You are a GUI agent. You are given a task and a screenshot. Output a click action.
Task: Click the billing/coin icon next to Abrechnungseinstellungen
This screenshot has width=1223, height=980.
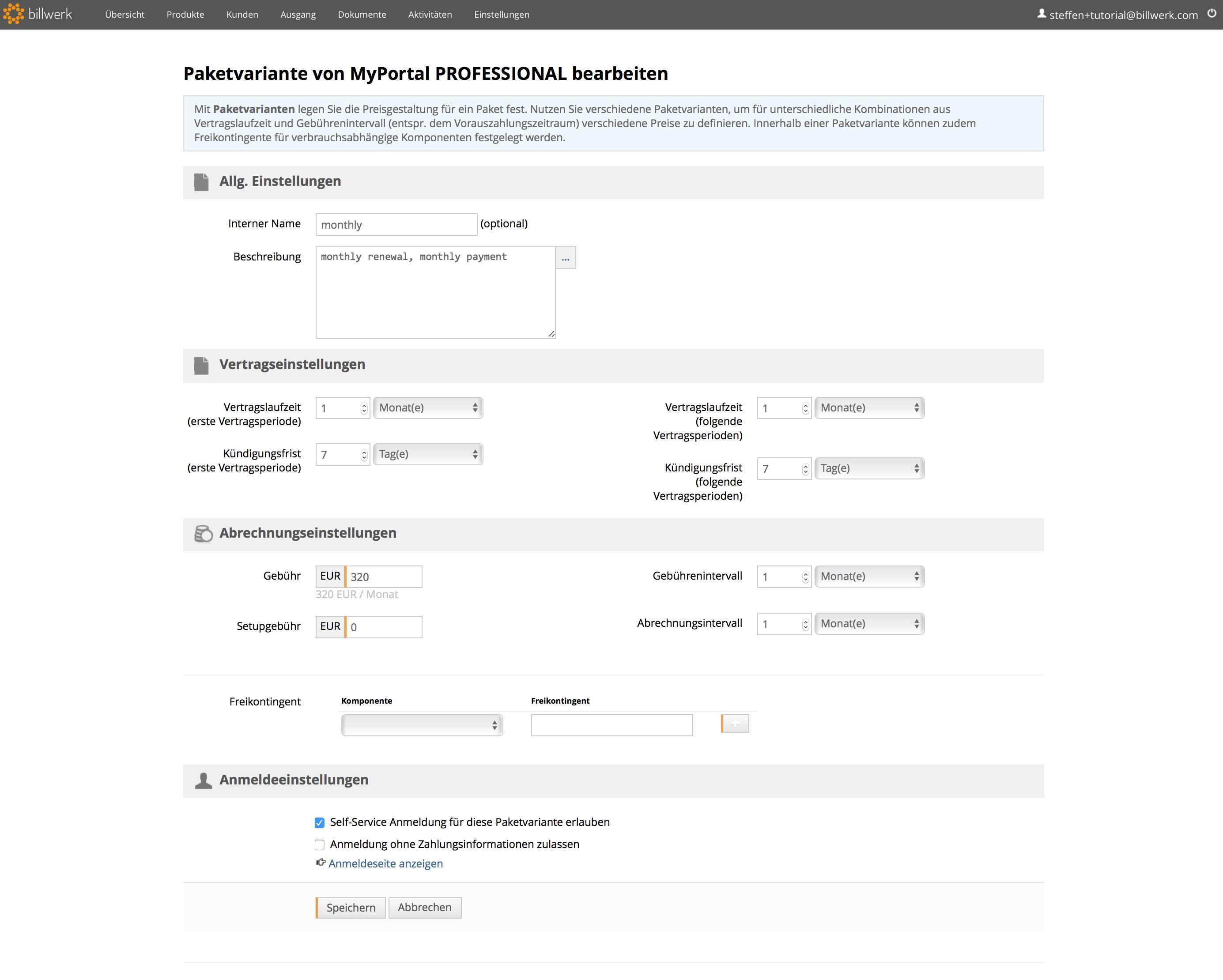(x=202, y=533)
